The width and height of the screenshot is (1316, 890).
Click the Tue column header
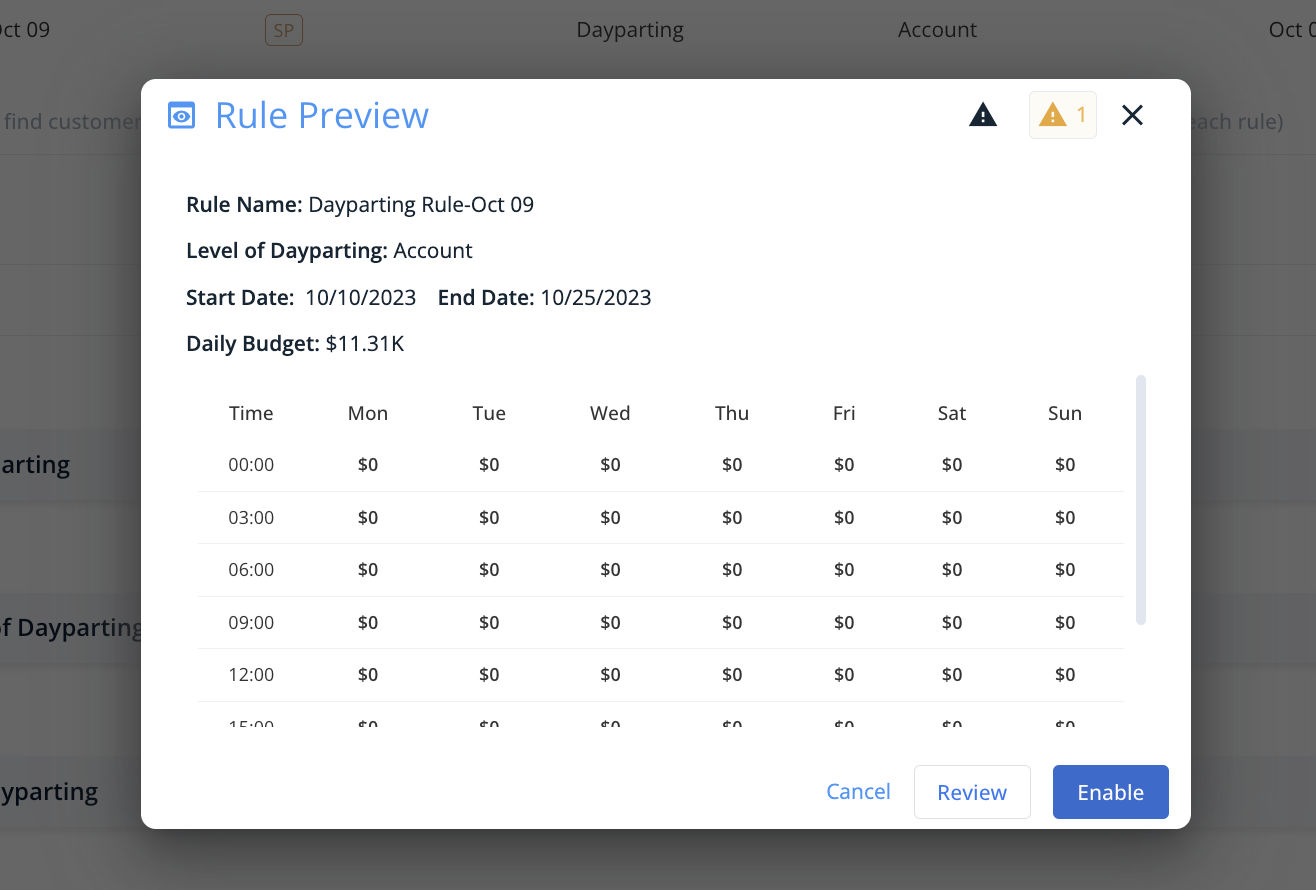(x=489, y=413)
